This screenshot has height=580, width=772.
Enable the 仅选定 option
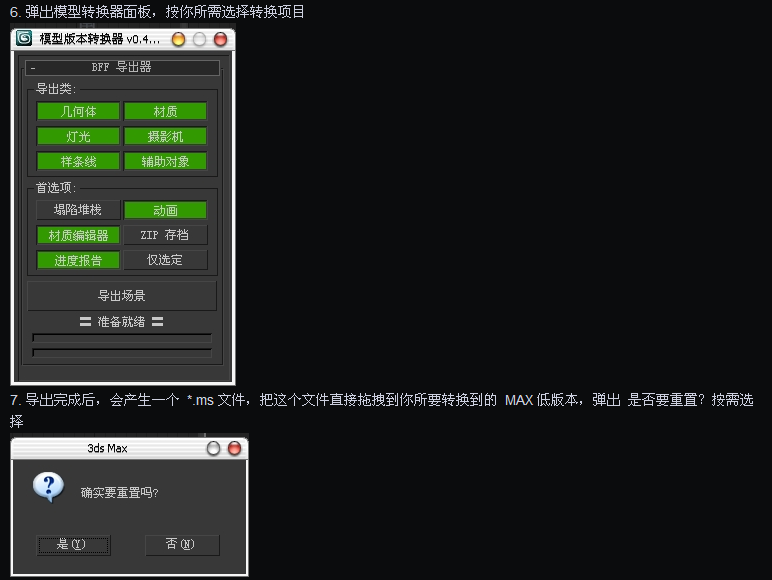pos(165,259)
